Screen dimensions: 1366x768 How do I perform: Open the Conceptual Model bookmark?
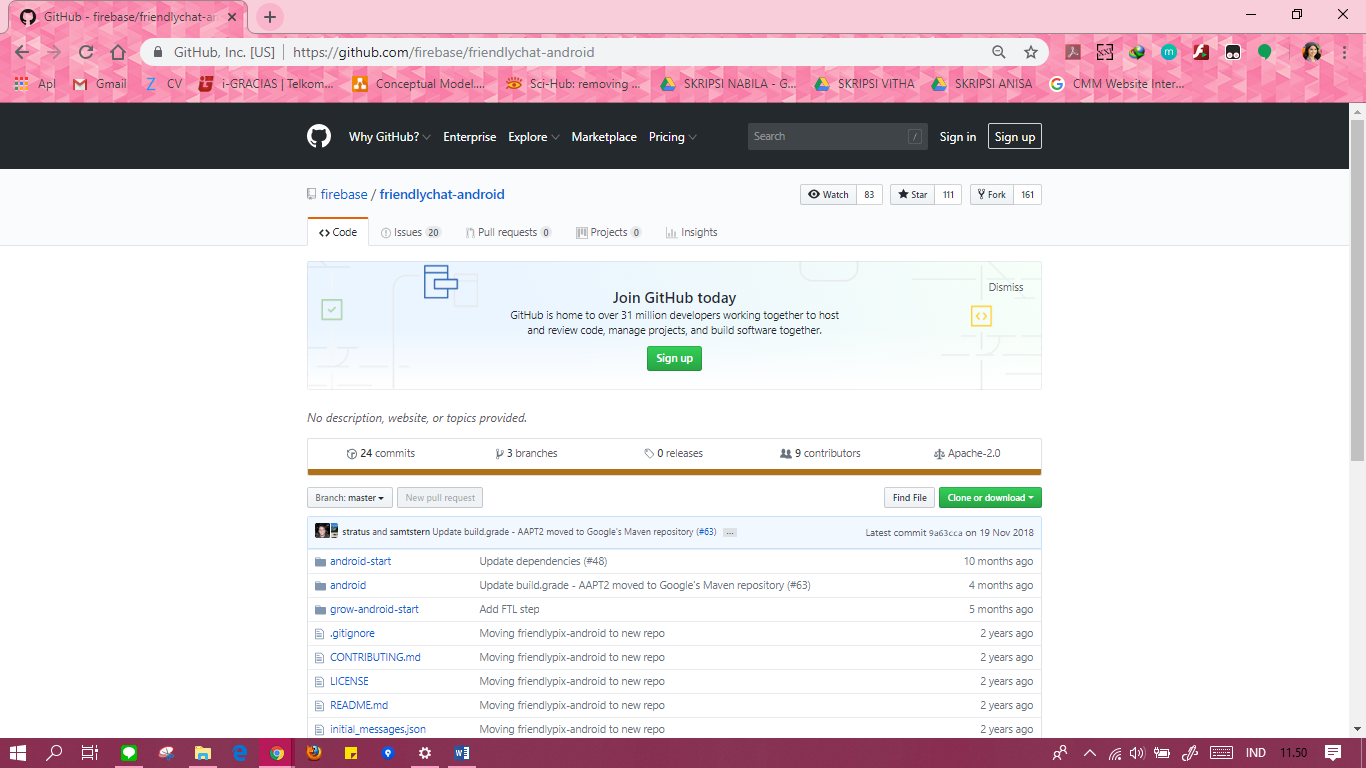(419, 84)
